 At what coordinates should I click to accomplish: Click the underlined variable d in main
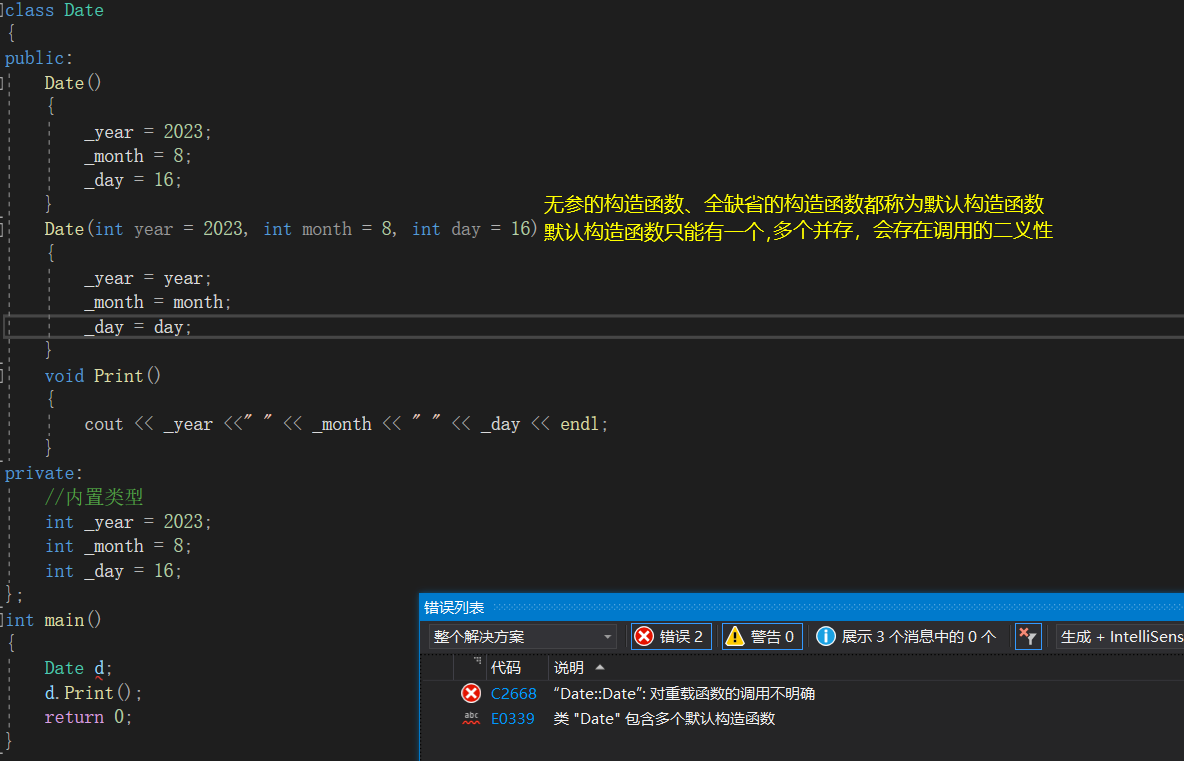coord(99,669)
